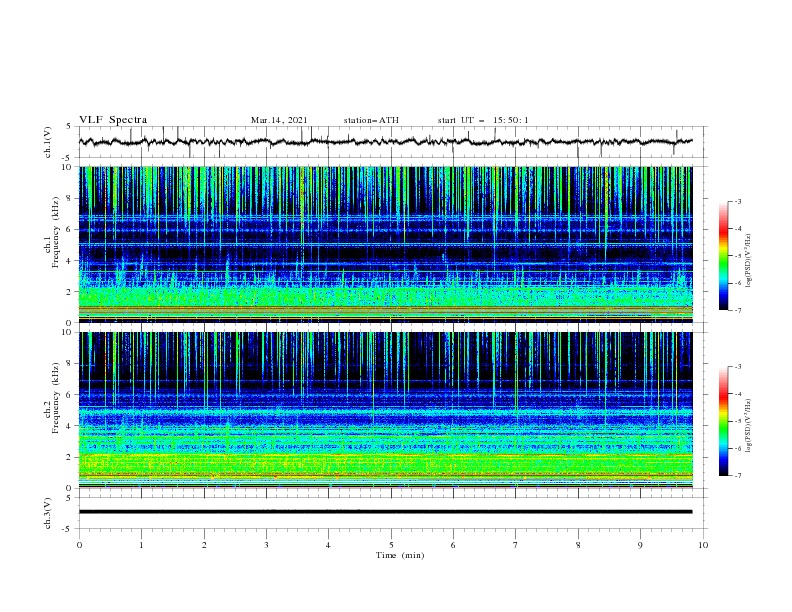This screenshot has width=792, height=612.
Task: Click the ch.1 spectrogram color scale bar
Action: click(723, 256)
